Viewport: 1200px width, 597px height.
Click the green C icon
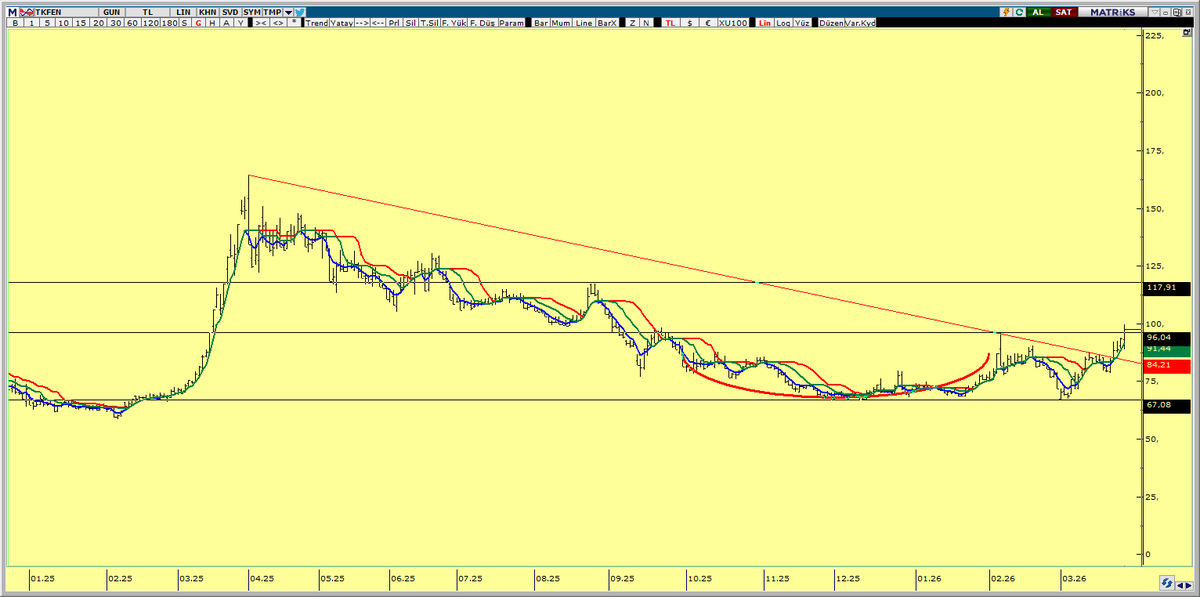tap(1019, 12)
